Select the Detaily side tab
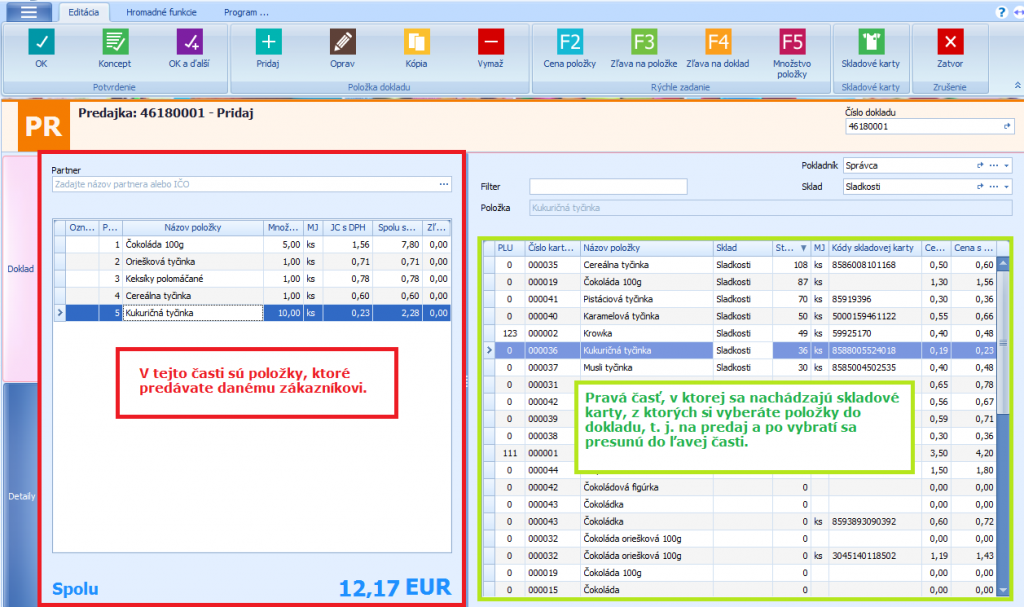Image resolution: width=1024 pixels, height=607 pixels. tap(21, 496)
